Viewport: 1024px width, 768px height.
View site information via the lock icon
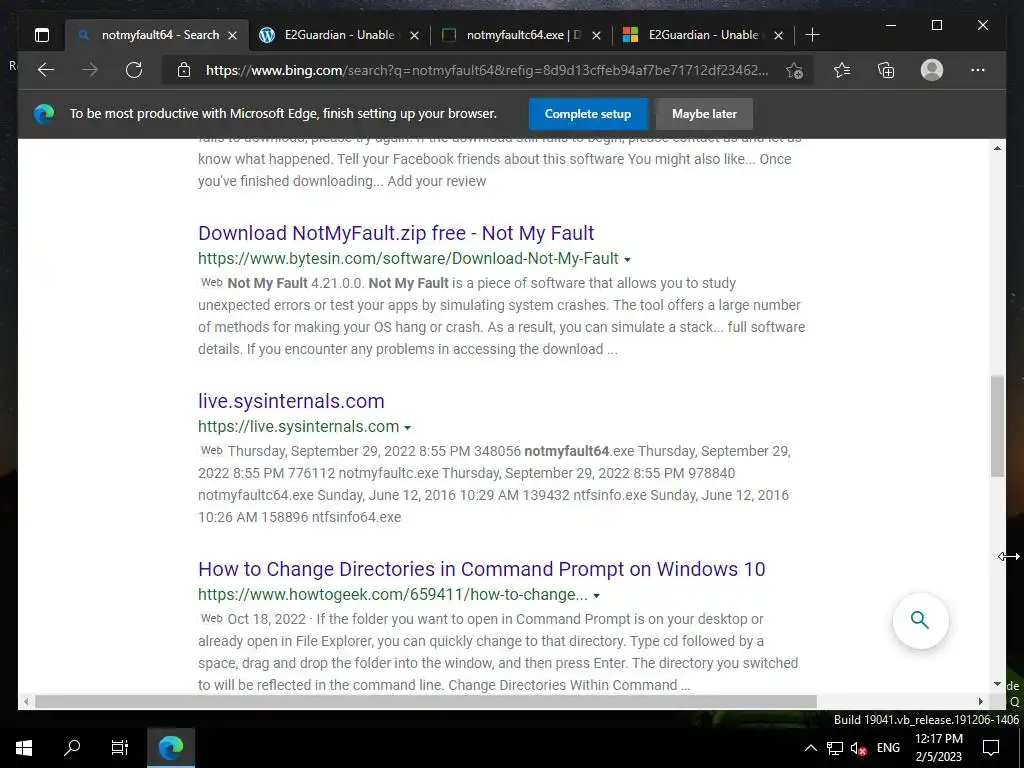[184, 70]
